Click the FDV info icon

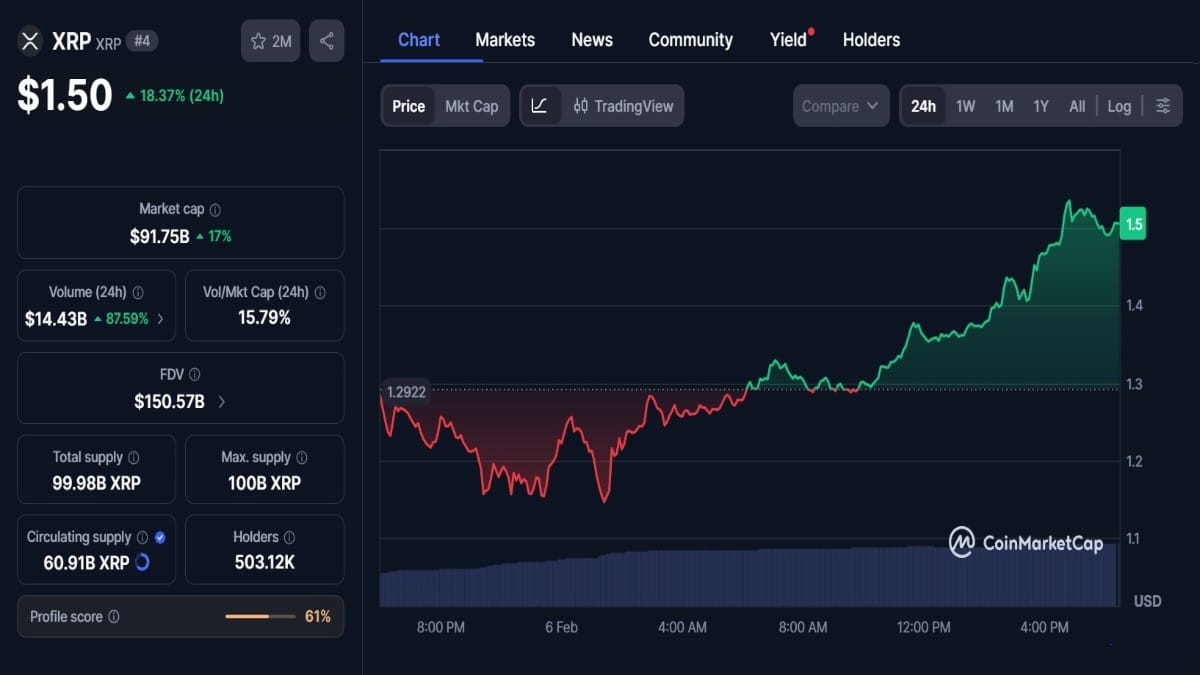pos(195,375)
